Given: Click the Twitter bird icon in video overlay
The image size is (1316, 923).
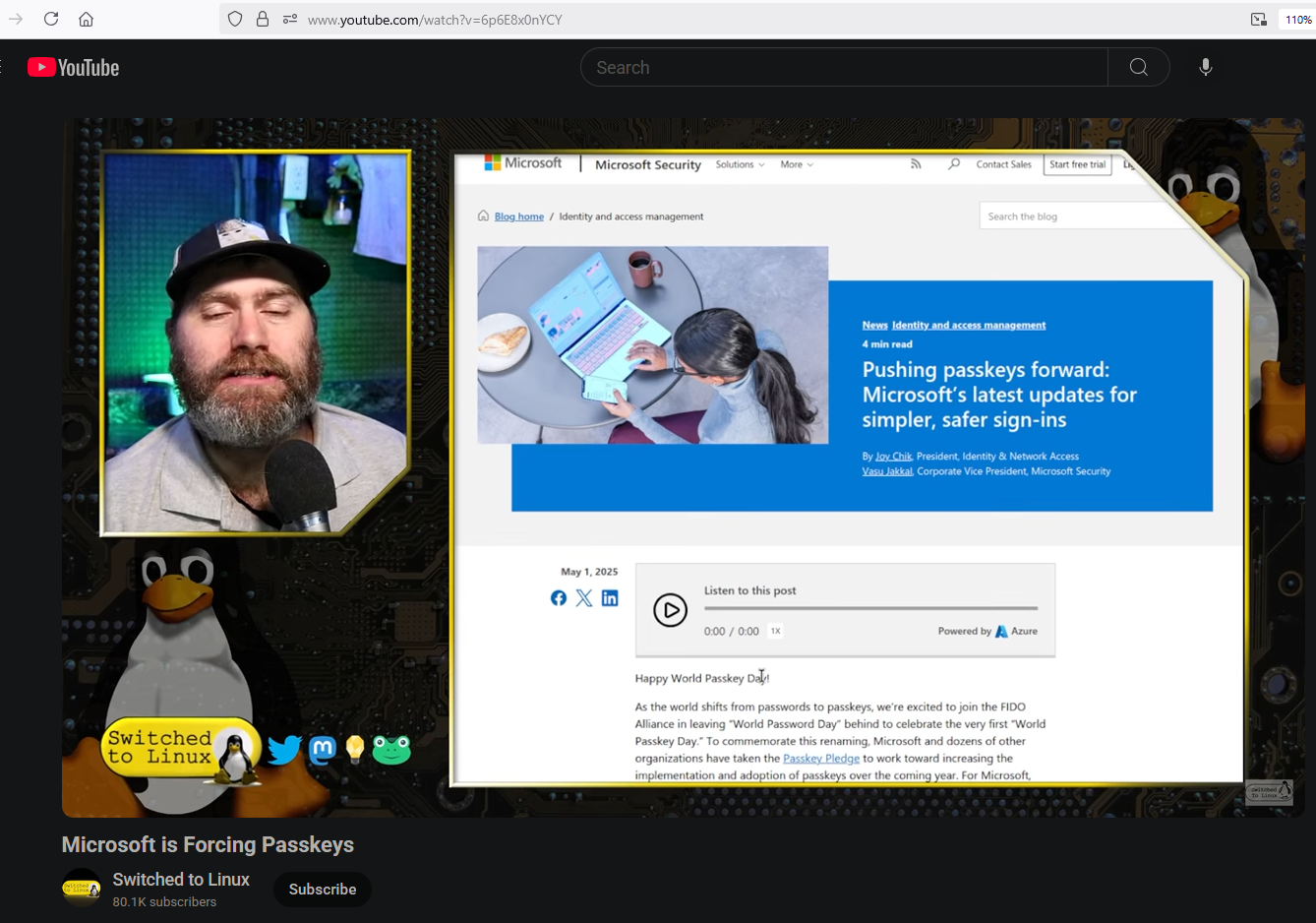Looking at the screenshot, I should point(284,750).
